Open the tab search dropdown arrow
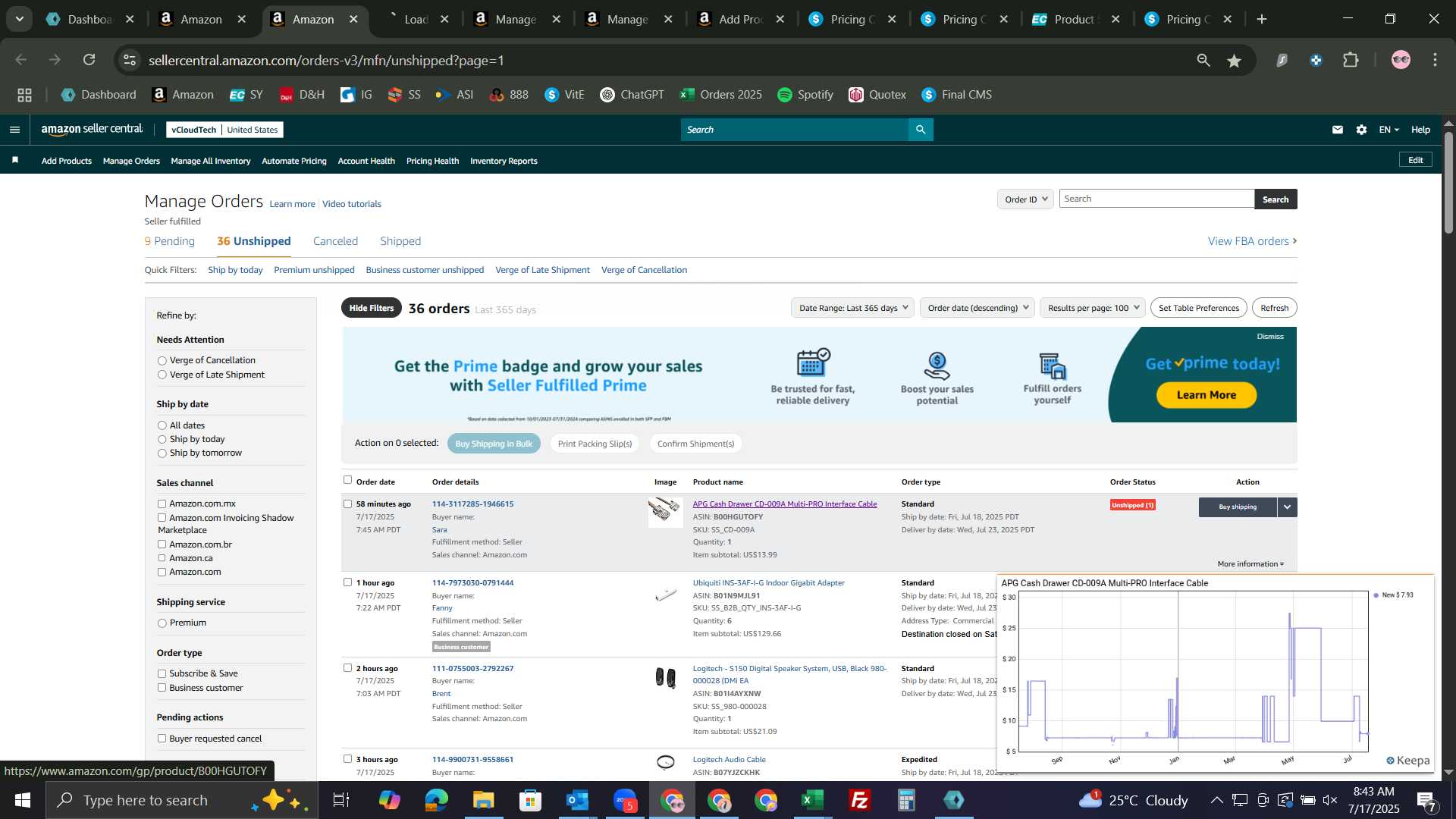The height and width of the screenshot is (819, 1456). click(19, 19)
